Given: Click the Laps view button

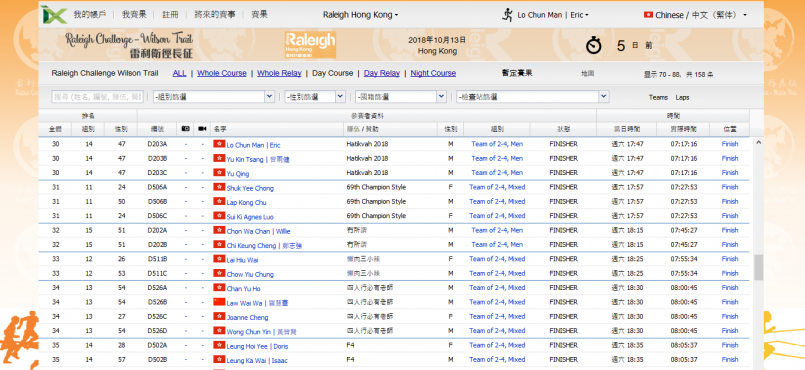Looking at the screenshot, I should tap(682, 97).
